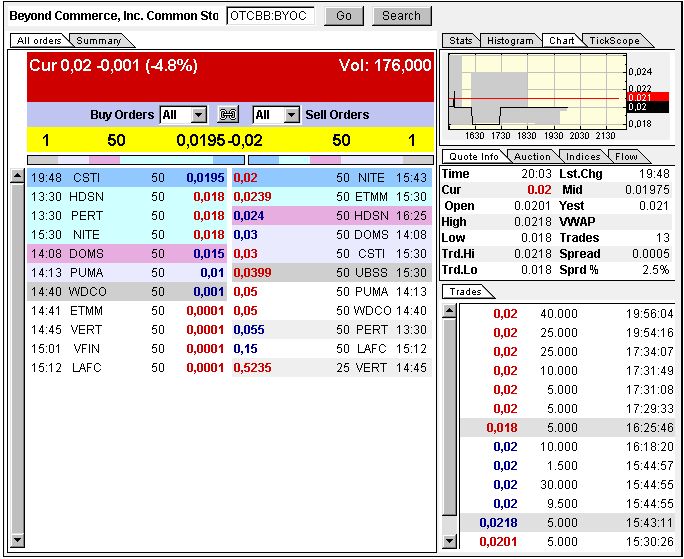Viewport: 684px width, 559px height.
Task: Select the VFIN buy order row
Action: tap(127, 349)
